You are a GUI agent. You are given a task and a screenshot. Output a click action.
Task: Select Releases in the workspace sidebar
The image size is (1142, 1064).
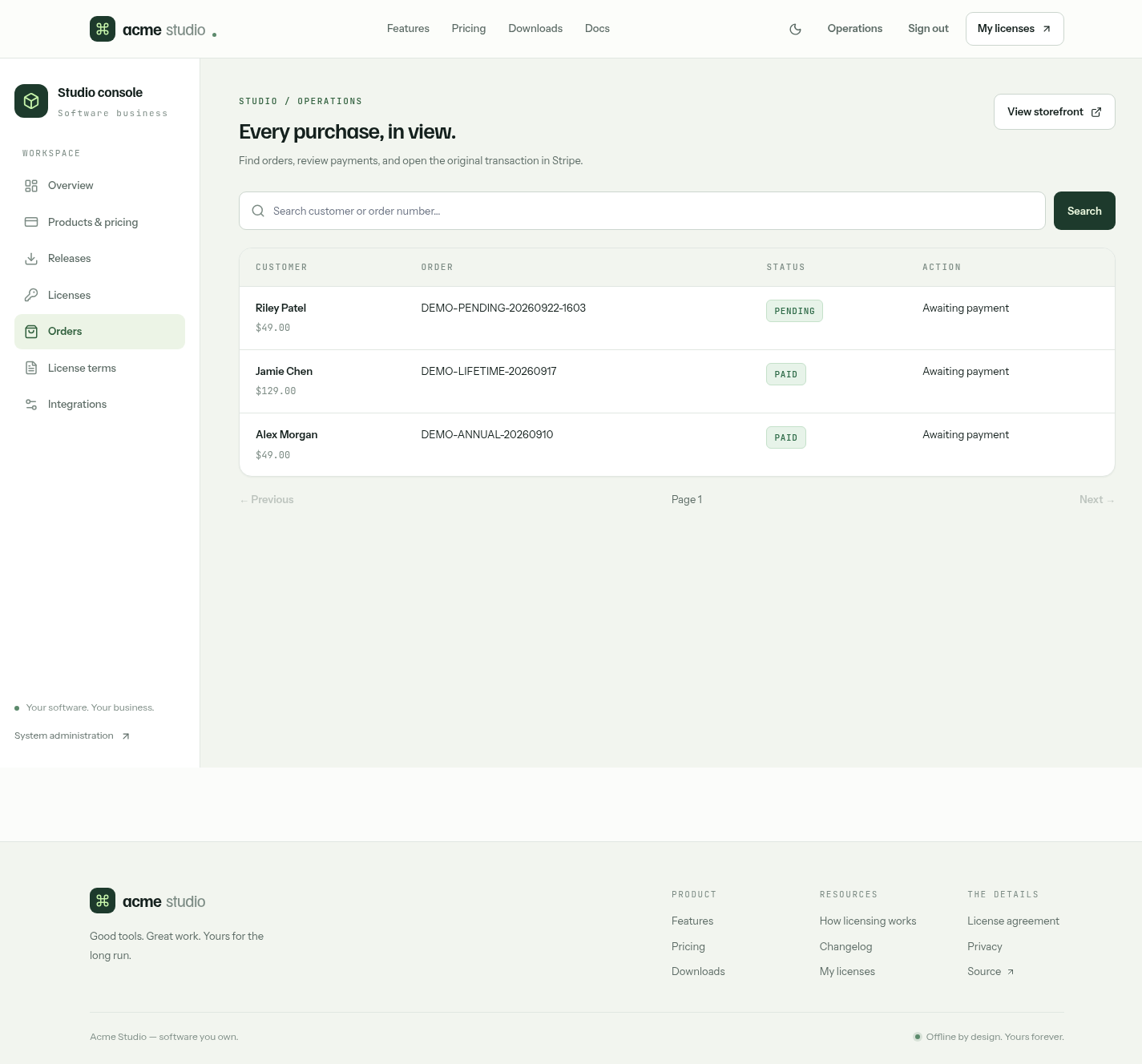point(99,259)
